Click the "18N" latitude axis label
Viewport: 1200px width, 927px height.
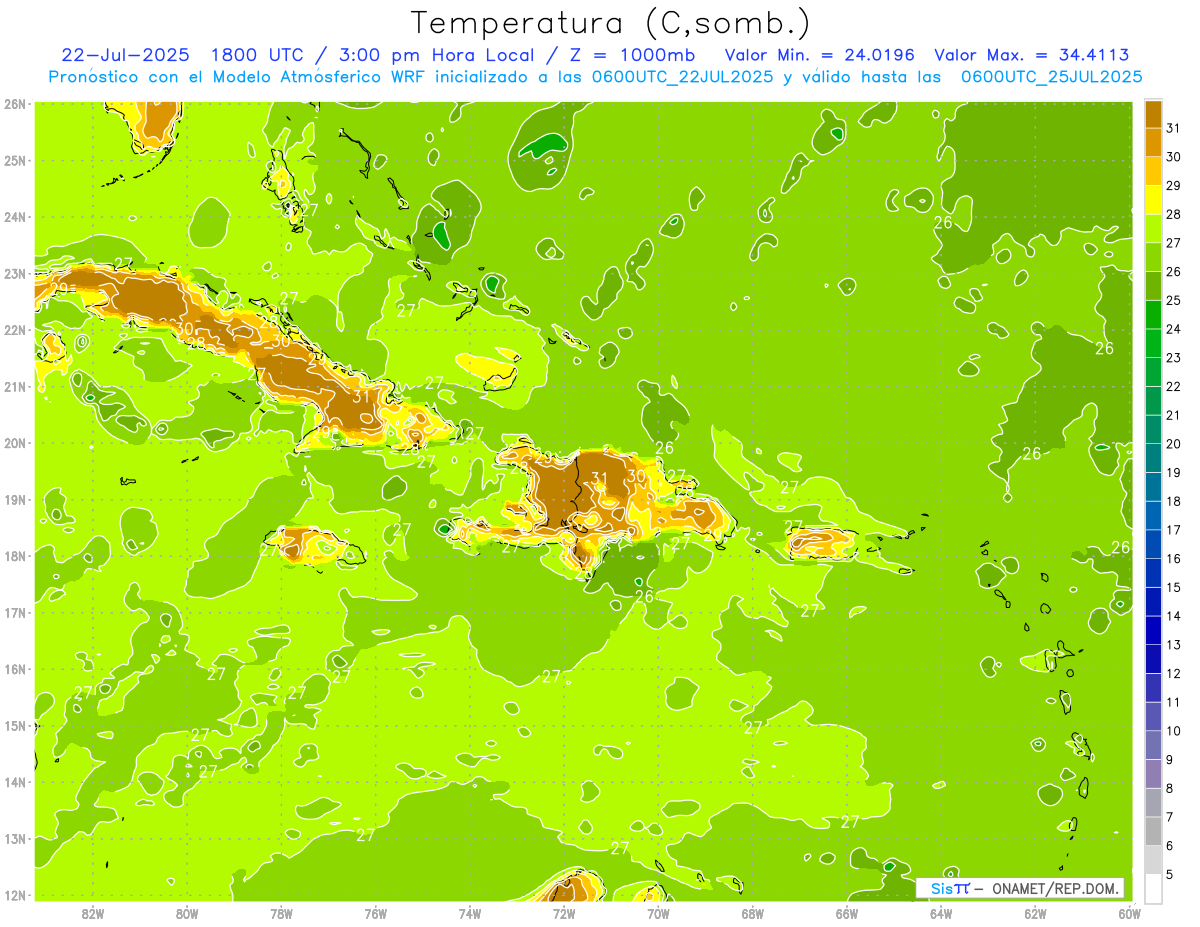[14, 556]
